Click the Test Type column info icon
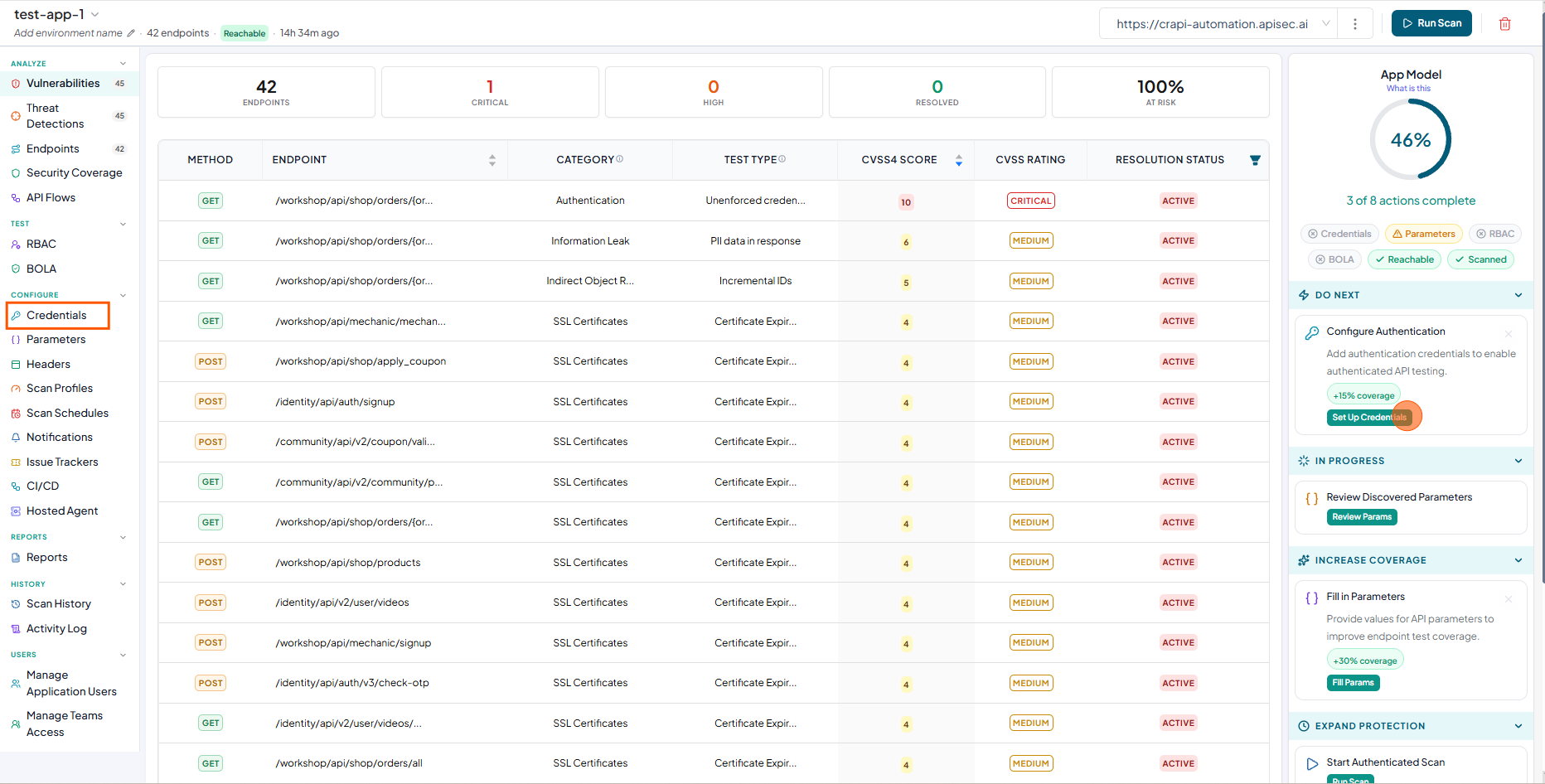 click(782, 159)
